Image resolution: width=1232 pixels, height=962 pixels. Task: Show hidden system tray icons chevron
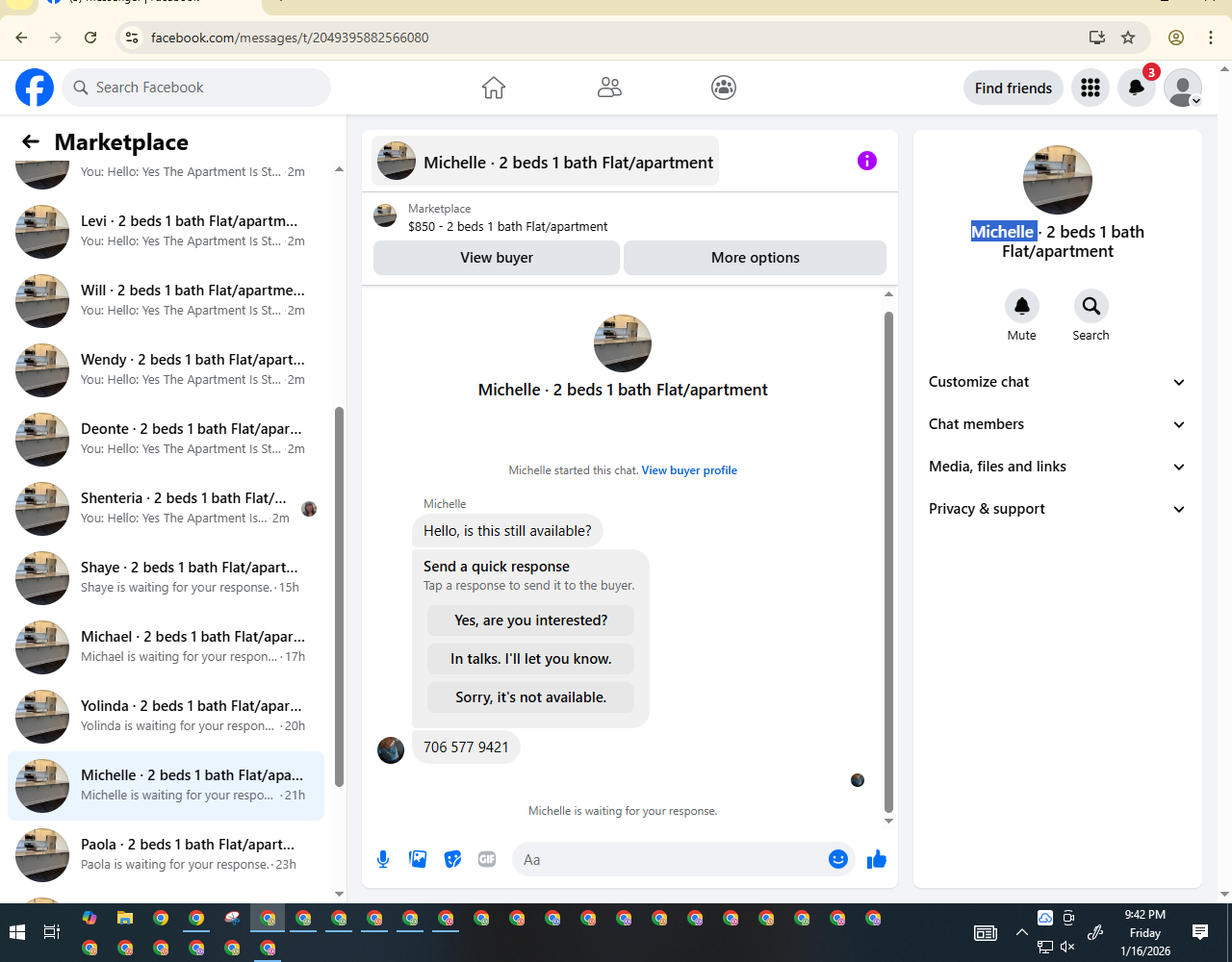point(1022,932)
